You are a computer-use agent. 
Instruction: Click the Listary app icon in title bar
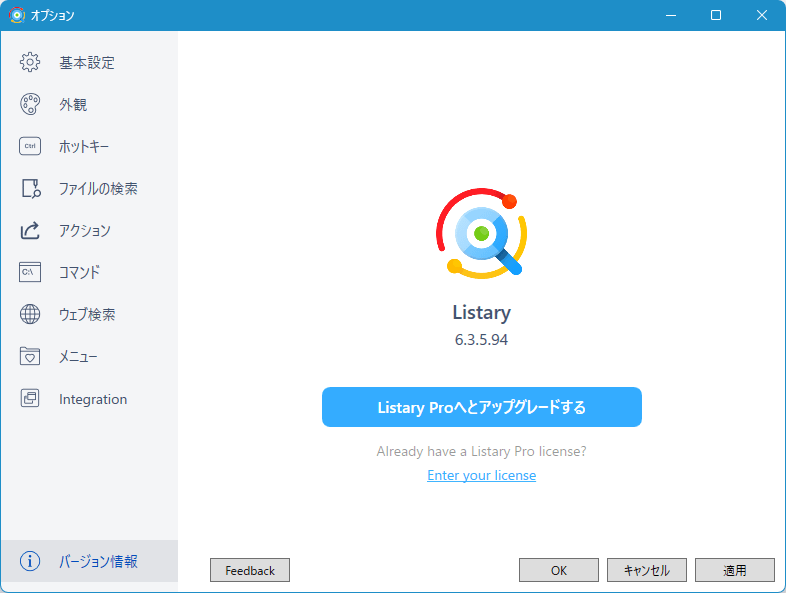(16, 15)
